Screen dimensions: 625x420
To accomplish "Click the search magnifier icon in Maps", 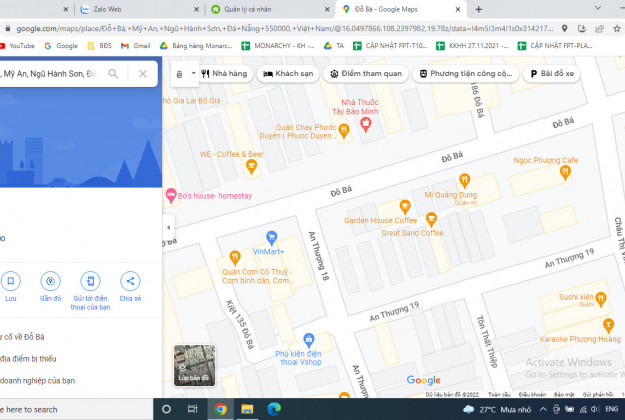I will (x=113, y=74).
